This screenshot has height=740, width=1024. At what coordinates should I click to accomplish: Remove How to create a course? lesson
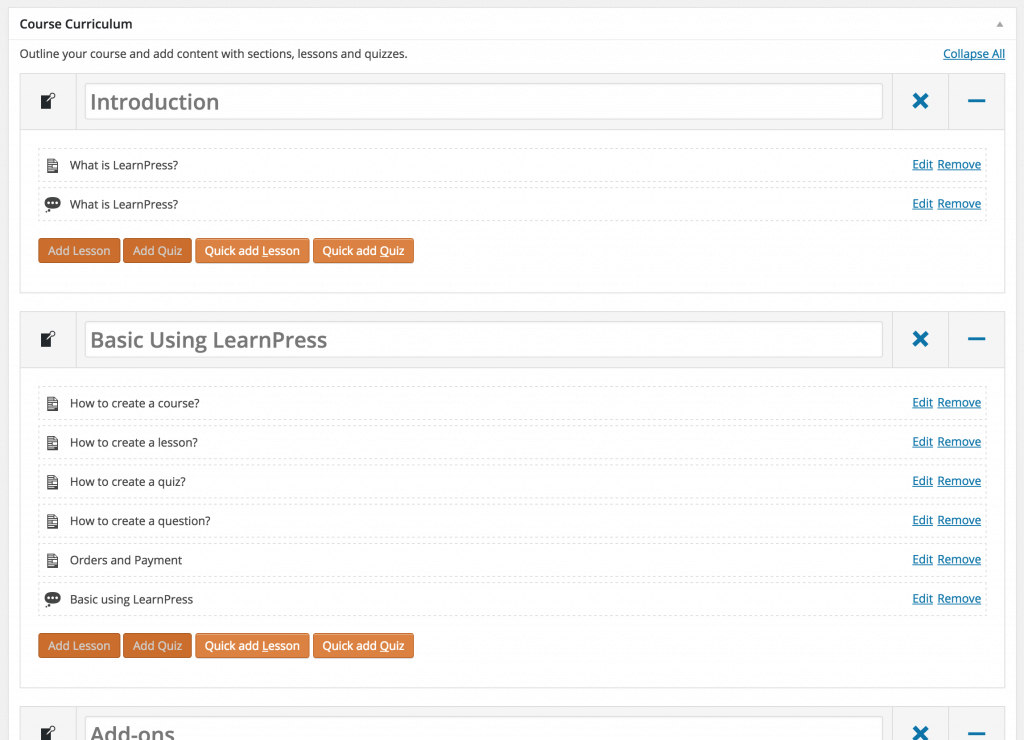coord(959,402)
